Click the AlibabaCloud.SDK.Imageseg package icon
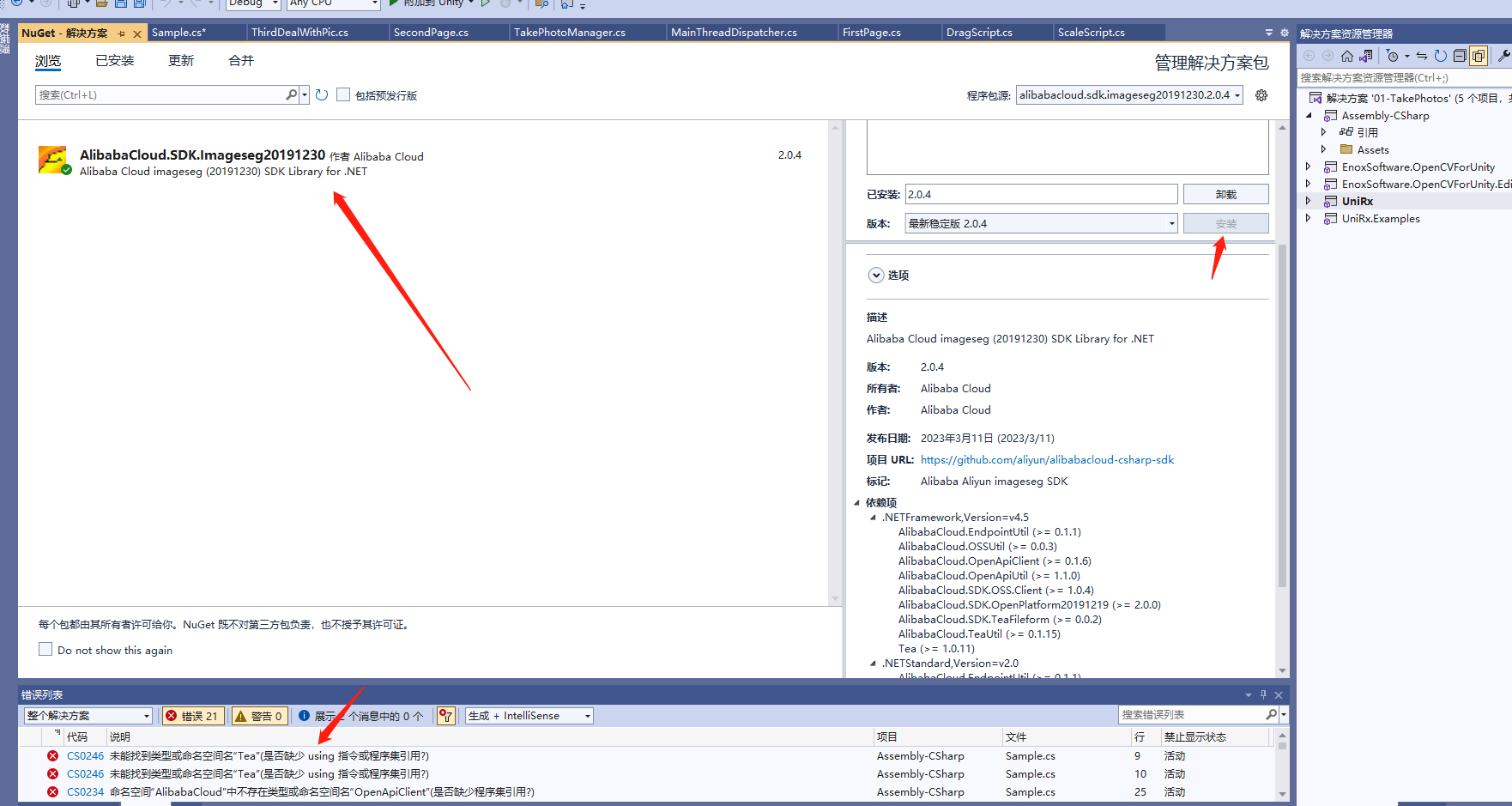1512x806 pixels. 53,160
